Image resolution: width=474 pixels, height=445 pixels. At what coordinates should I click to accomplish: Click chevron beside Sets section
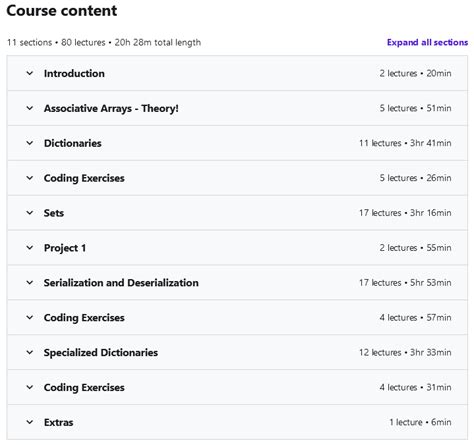coord(30,213)
